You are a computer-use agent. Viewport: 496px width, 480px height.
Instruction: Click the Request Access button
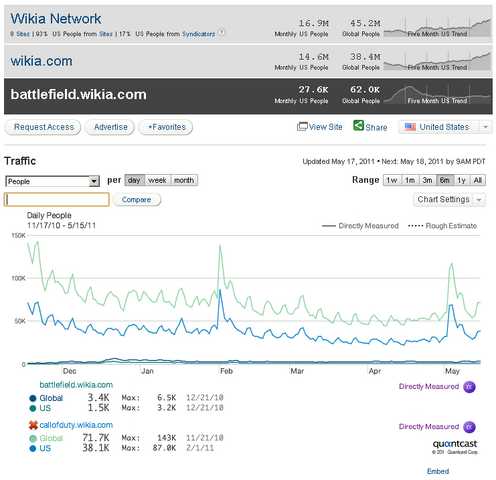43,127
